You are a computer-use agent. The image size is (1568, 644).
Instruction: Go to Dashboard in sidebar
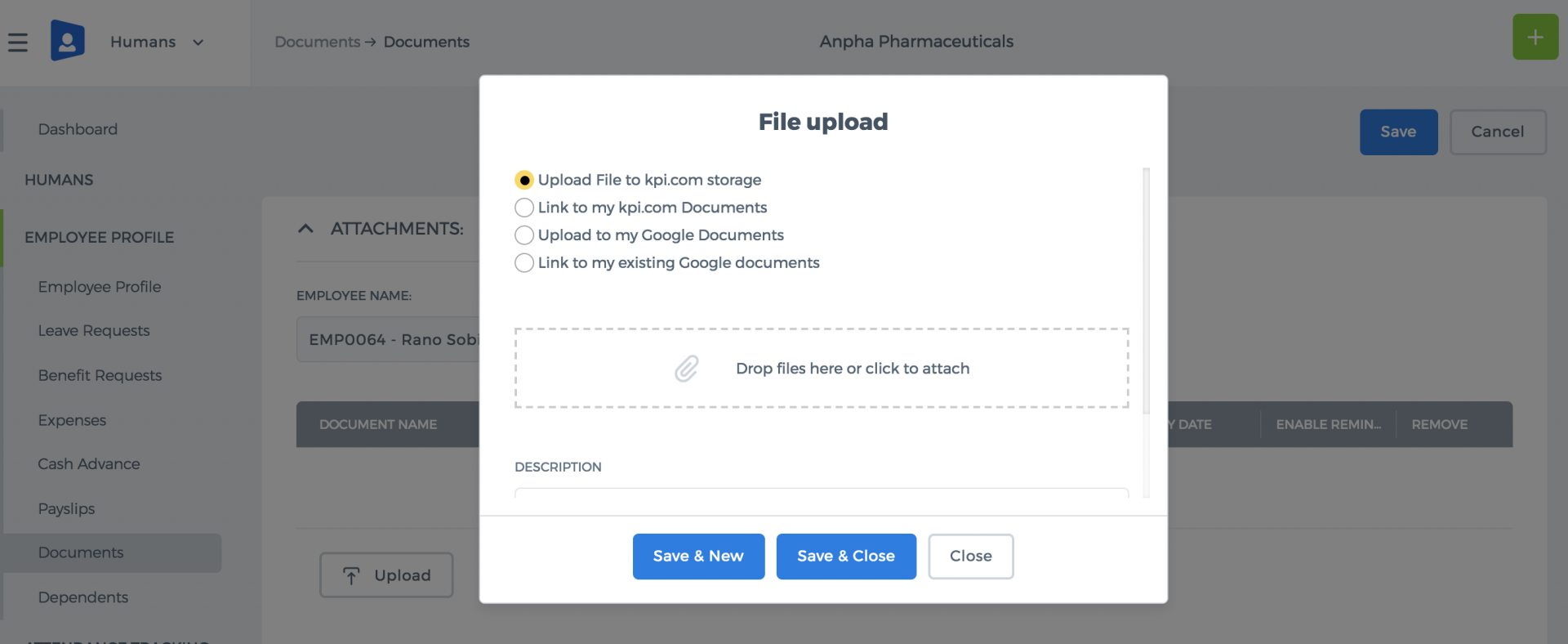78,129
